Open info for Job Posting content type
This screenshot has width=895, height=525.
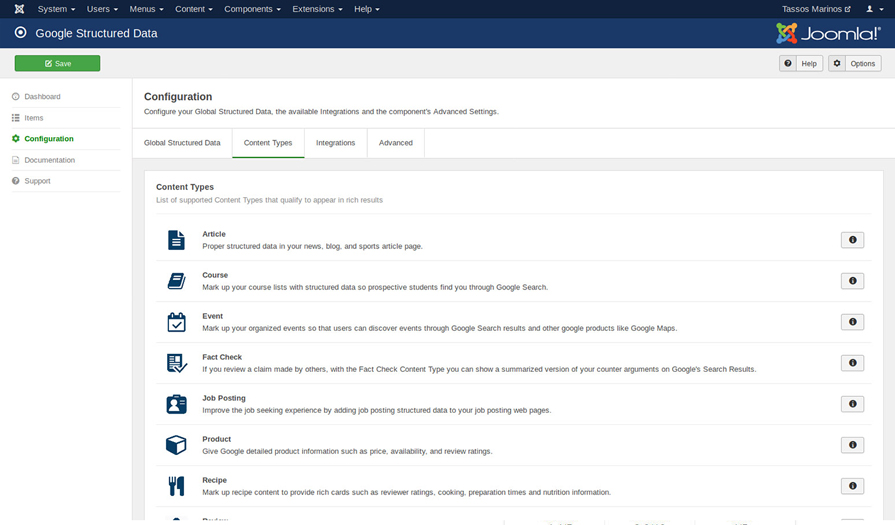852,404
